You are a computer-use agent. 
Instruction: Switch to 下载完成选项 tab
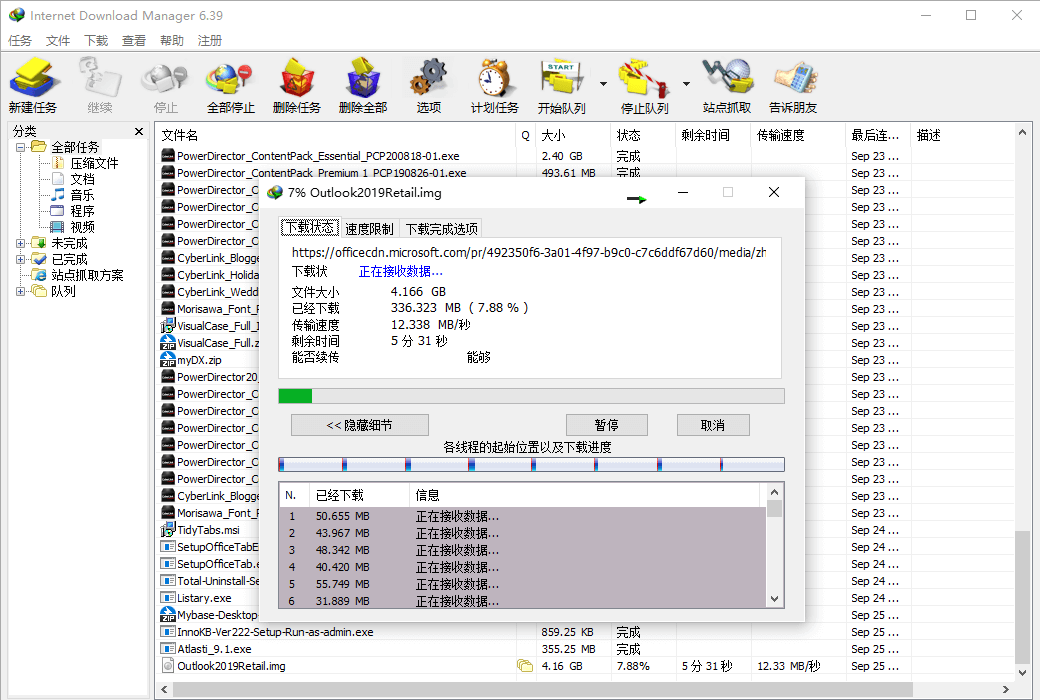pyautogui.click(x=441, y=229)
